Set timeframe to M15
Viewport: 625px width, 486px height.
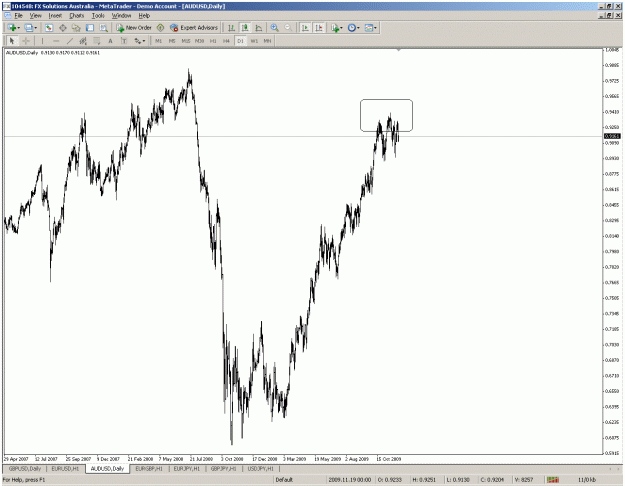click(186, 41)
